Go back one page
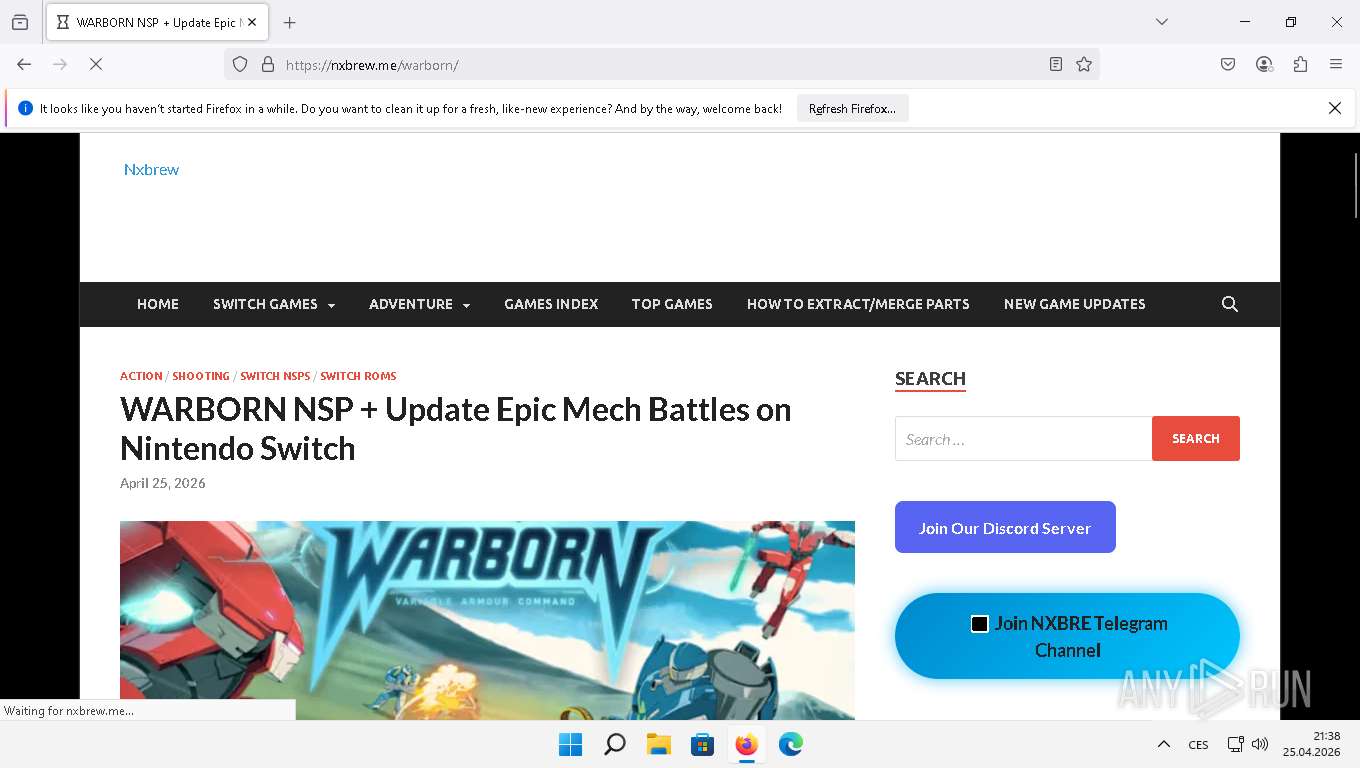 [x=24, y=64]
